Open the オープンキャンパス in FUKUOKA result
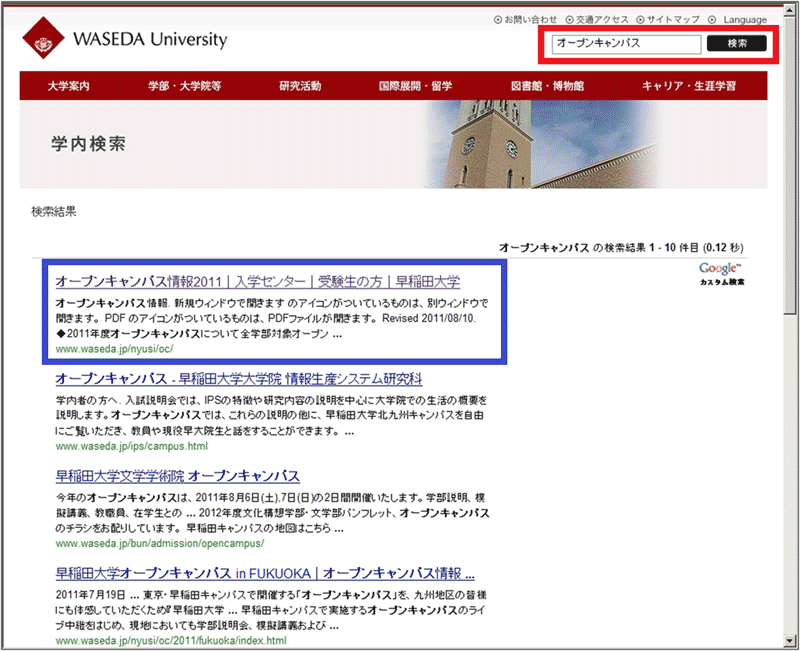800x651 pixels. click(x=264, y=573)
